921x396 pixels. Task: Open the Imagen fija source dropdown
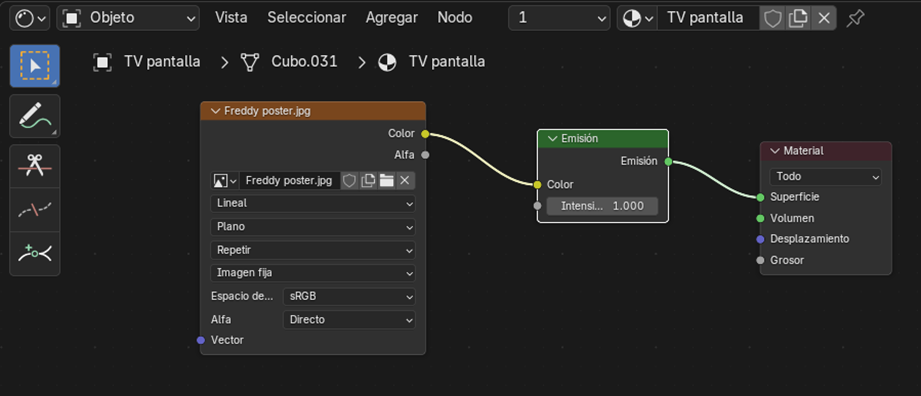pos(313,273)
